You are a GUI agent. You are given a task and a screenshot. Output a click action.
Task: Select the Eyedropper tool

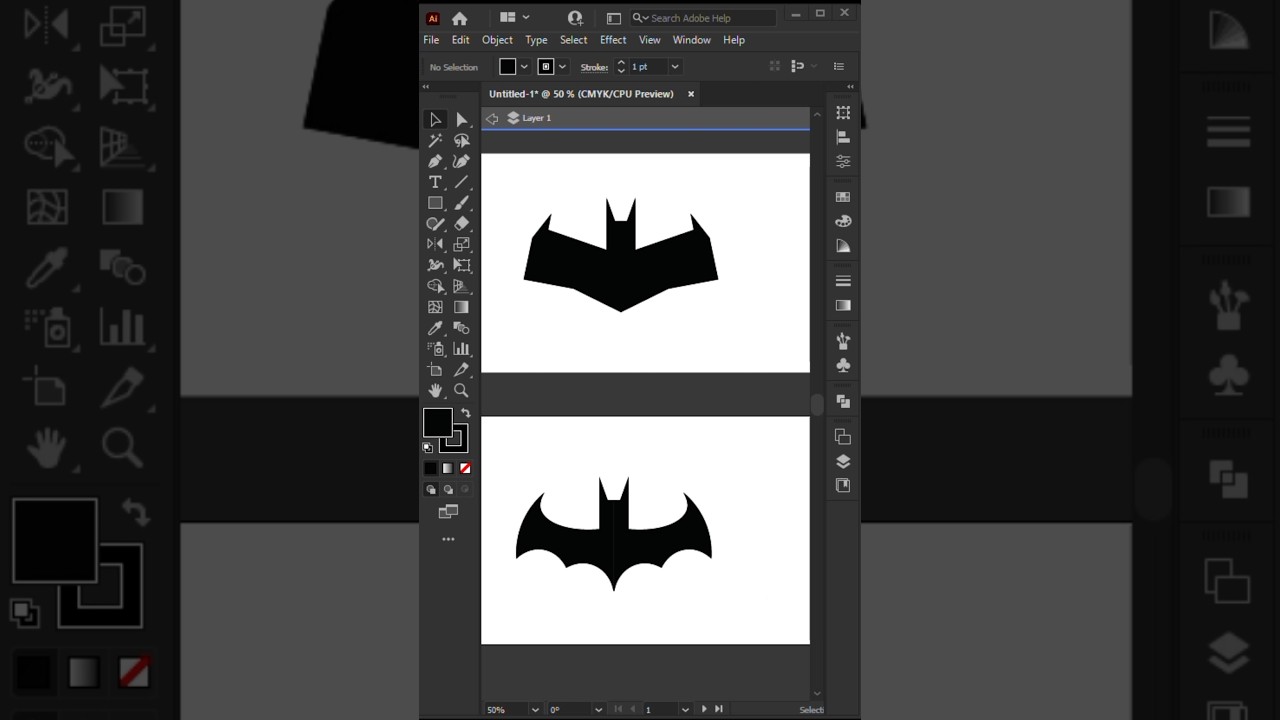pos(435,328)
